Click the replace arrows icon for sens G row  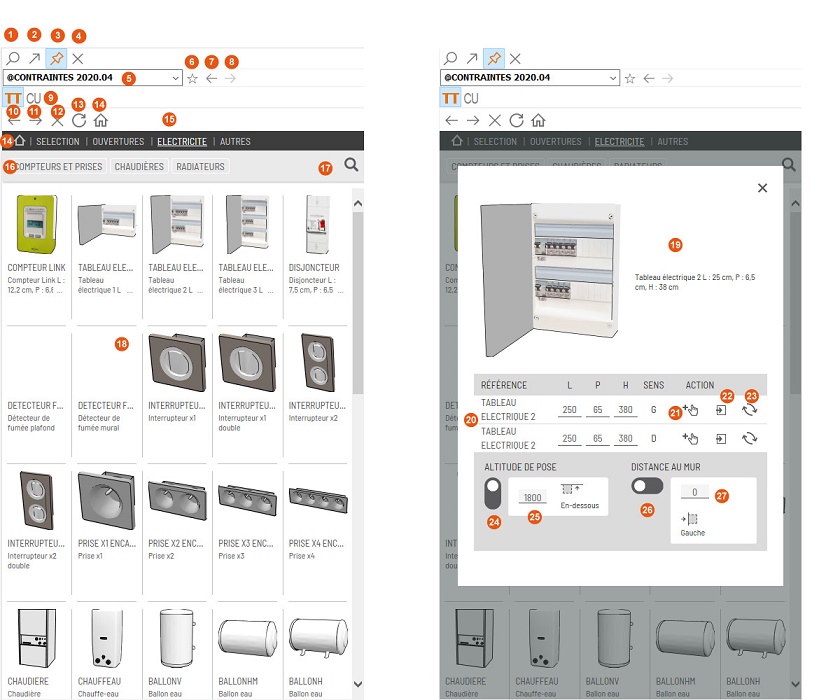coord(747,410)
